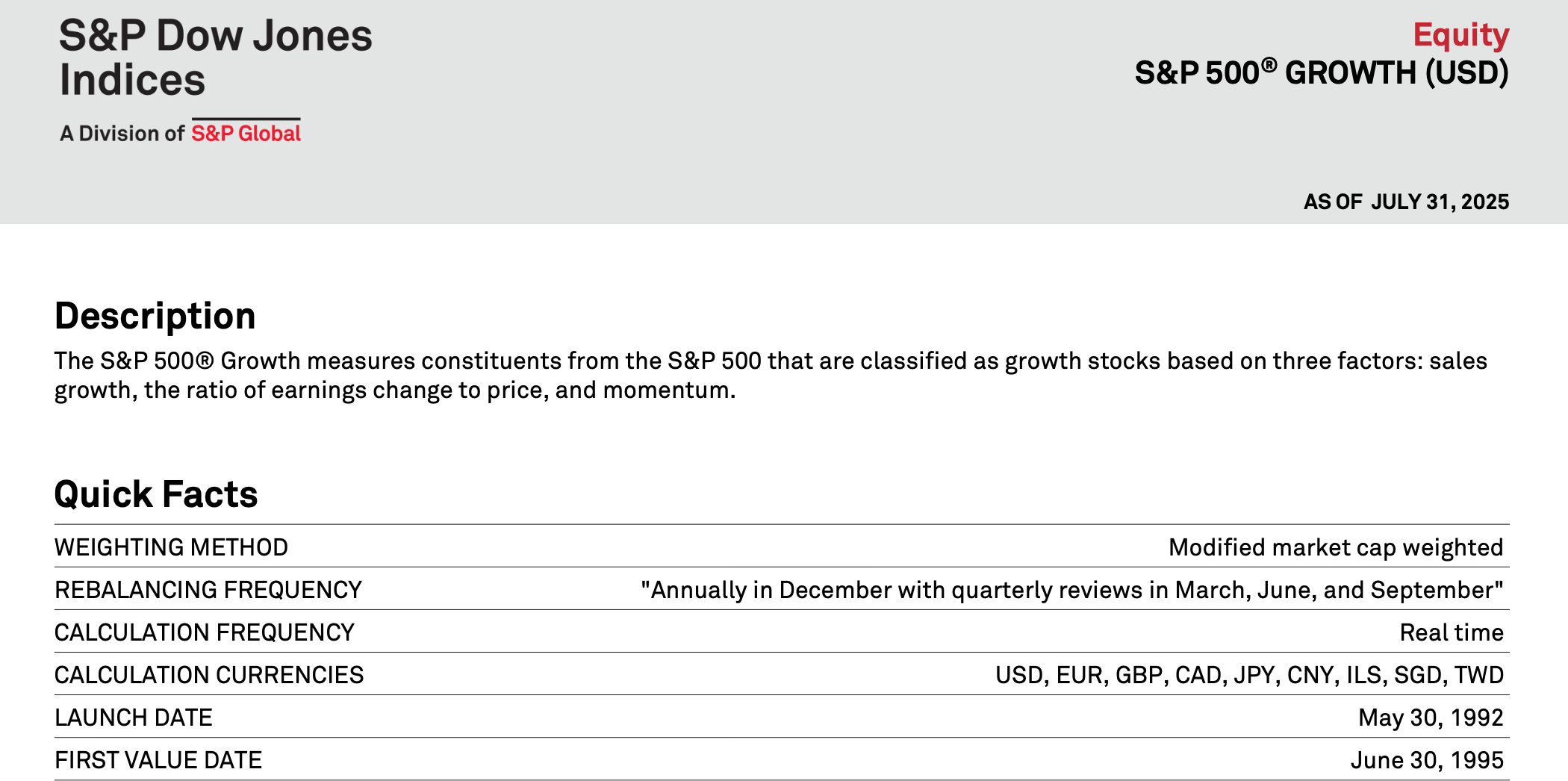
Task: Click the red S&P Global text
Action: pyautogui.click(x=246, y=133)
